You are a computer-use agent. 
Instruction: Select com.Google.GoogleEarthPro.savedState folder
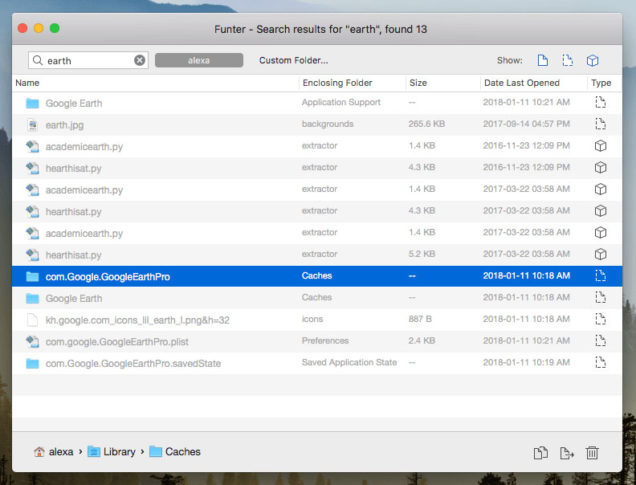coord(317,363)
